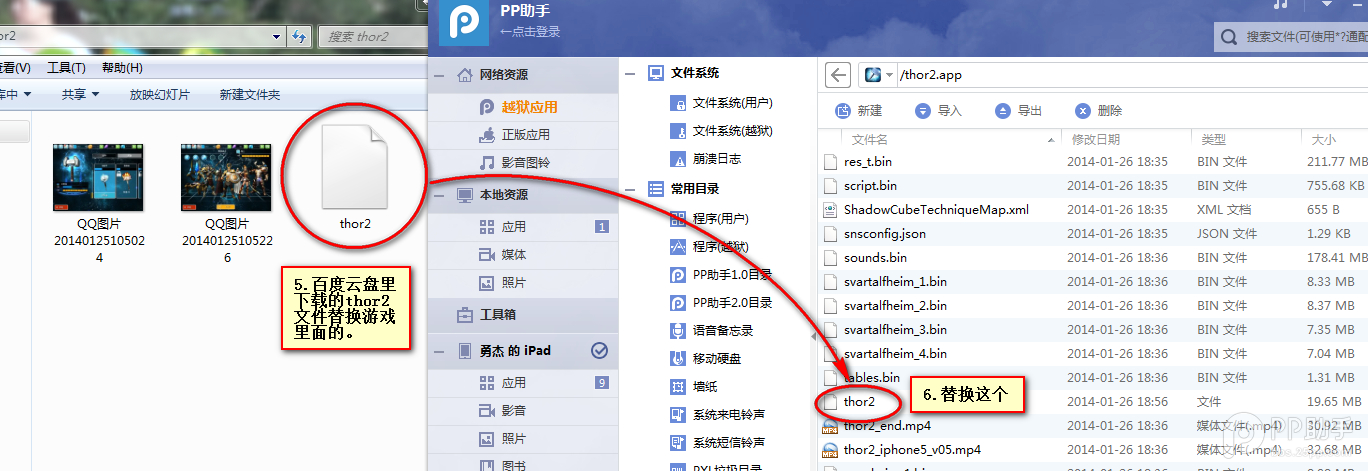
Task: Click the 删除 button
Action: (1099, 111)
